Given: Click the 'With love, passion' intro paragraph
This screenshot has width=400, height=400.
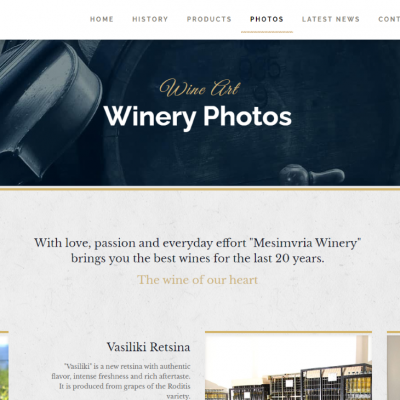Looking at the screenshot, I should pos(197,250).
